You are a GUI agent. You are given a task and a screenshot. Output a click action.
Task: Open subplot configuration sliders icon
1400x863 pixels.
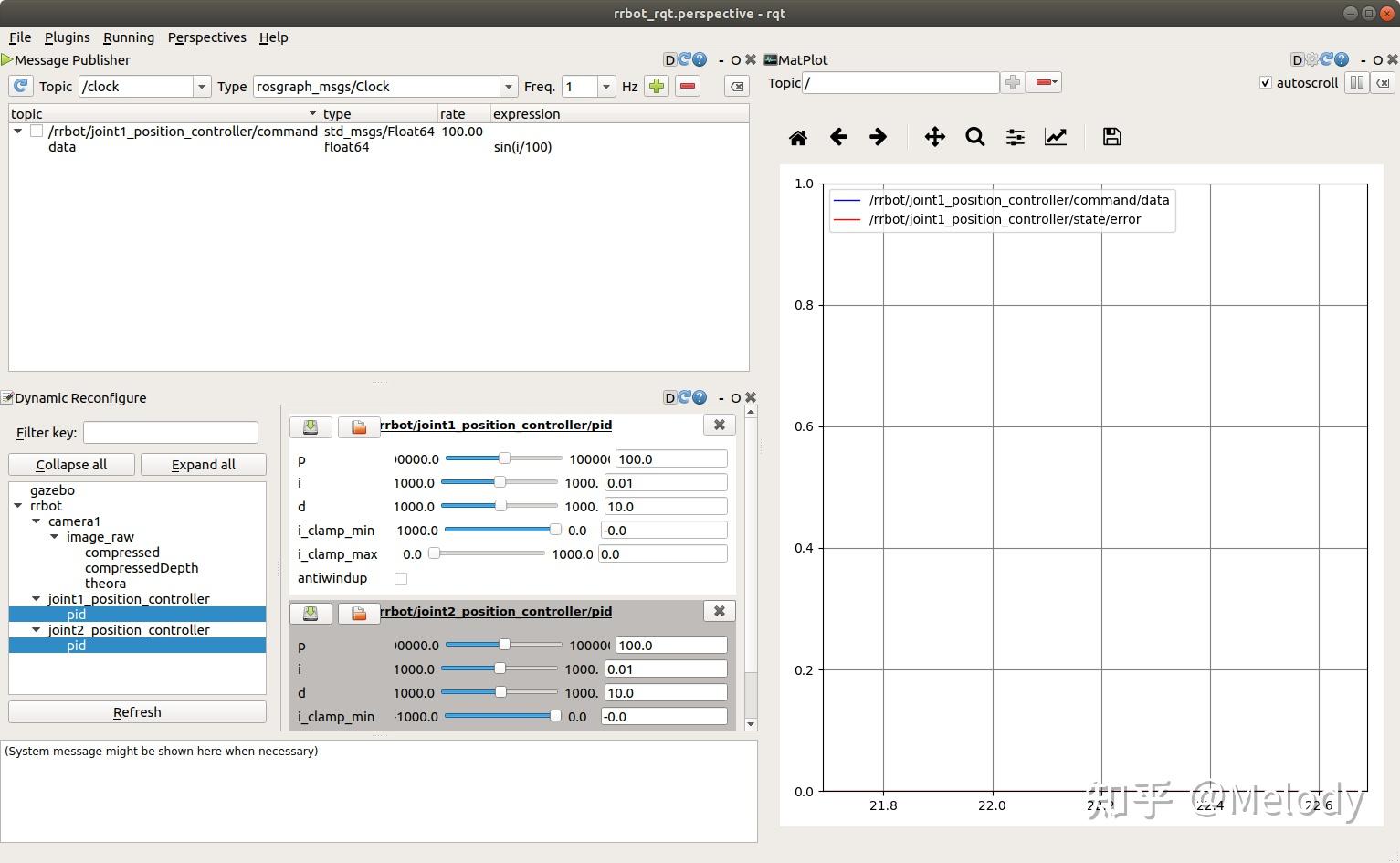point(1015,137)
